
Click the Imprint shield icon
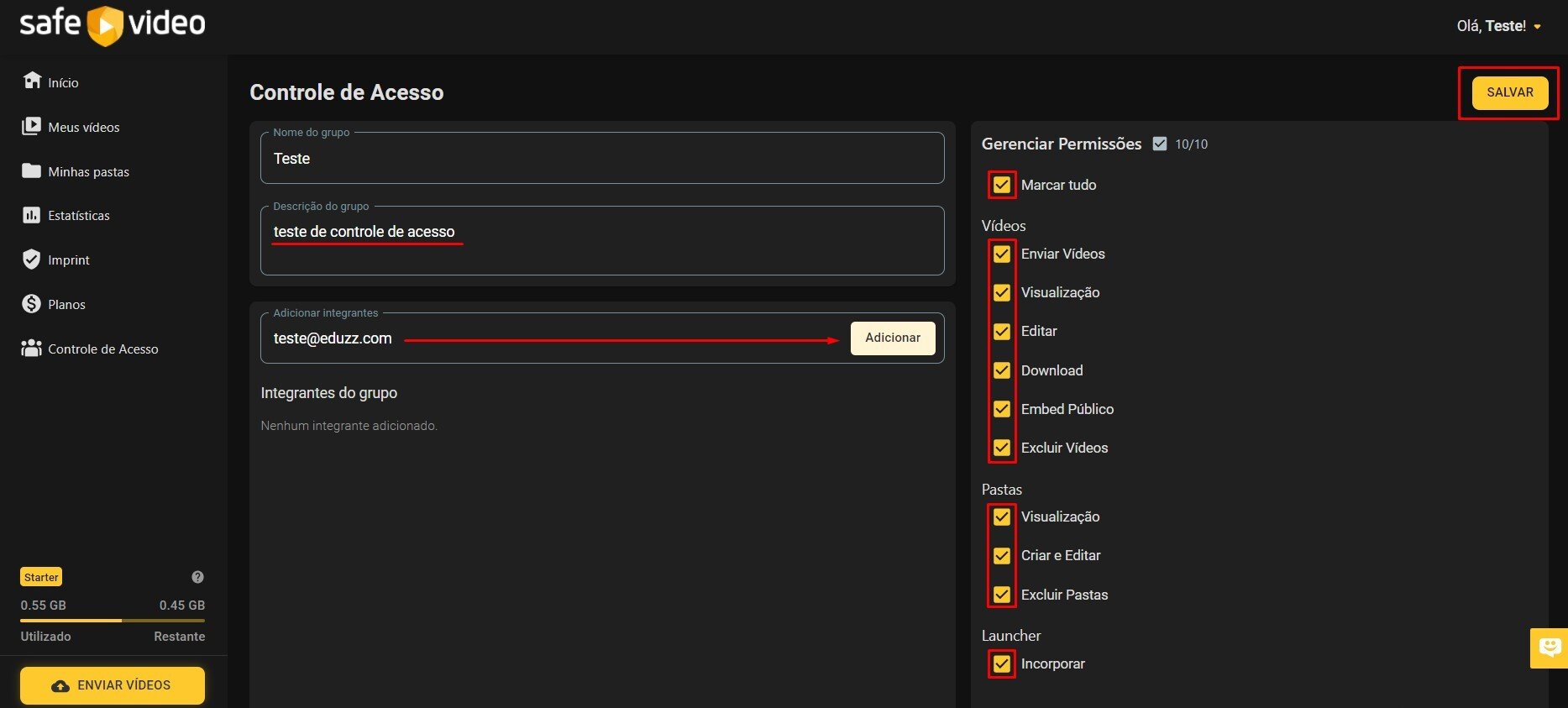(x=31, y=260)
